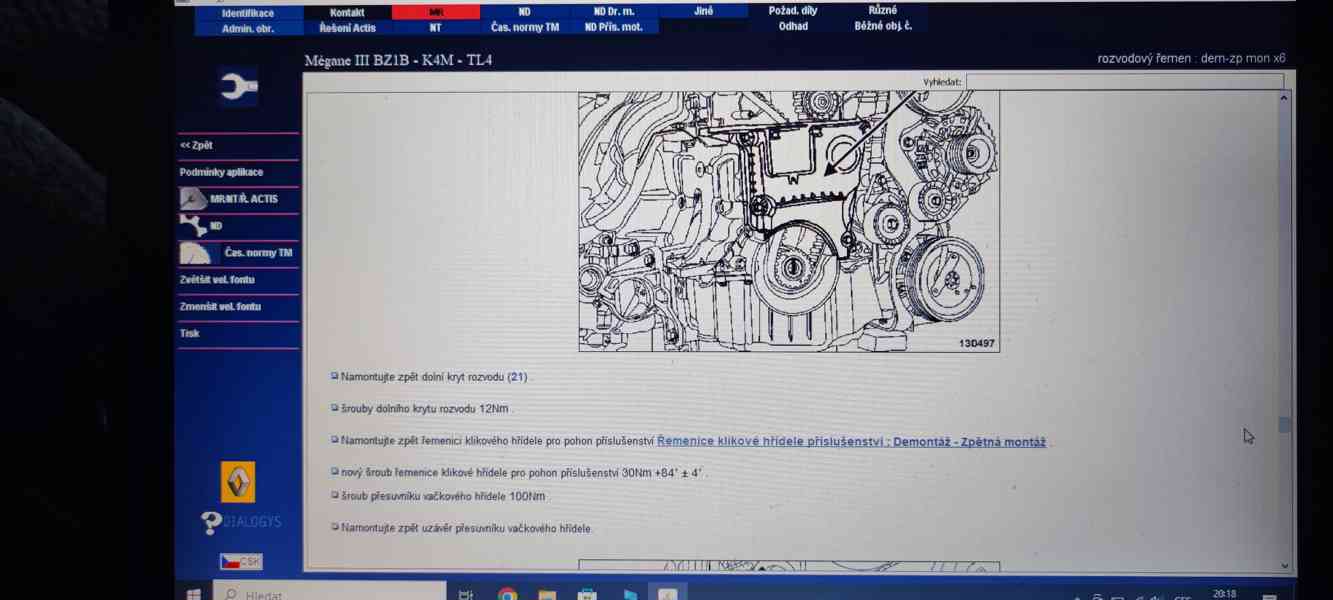The height and width of the screenshot is (600, 1333).
Task: Open the Windows Start menu
Action: [193, 594]
